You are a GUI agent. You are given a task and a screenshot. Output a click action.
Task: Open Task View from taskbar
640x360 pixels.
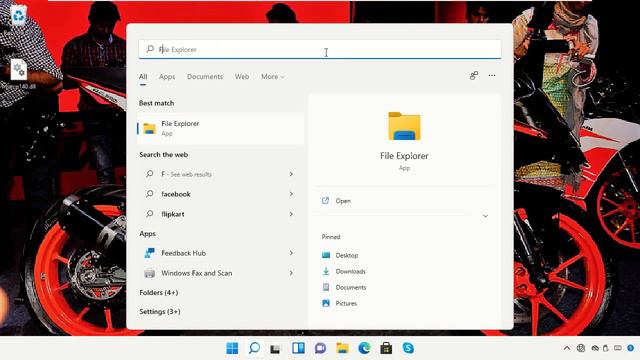pyautogui.click(x=276, y=349)
